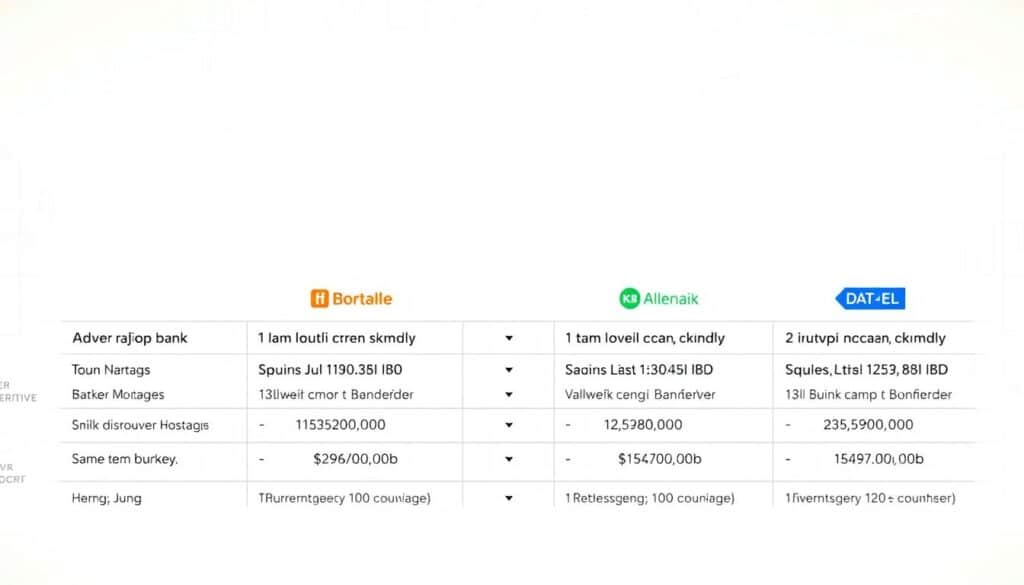
Task: Open dropdown arrow in Toun Nartags row
Action: click(509, 370)
